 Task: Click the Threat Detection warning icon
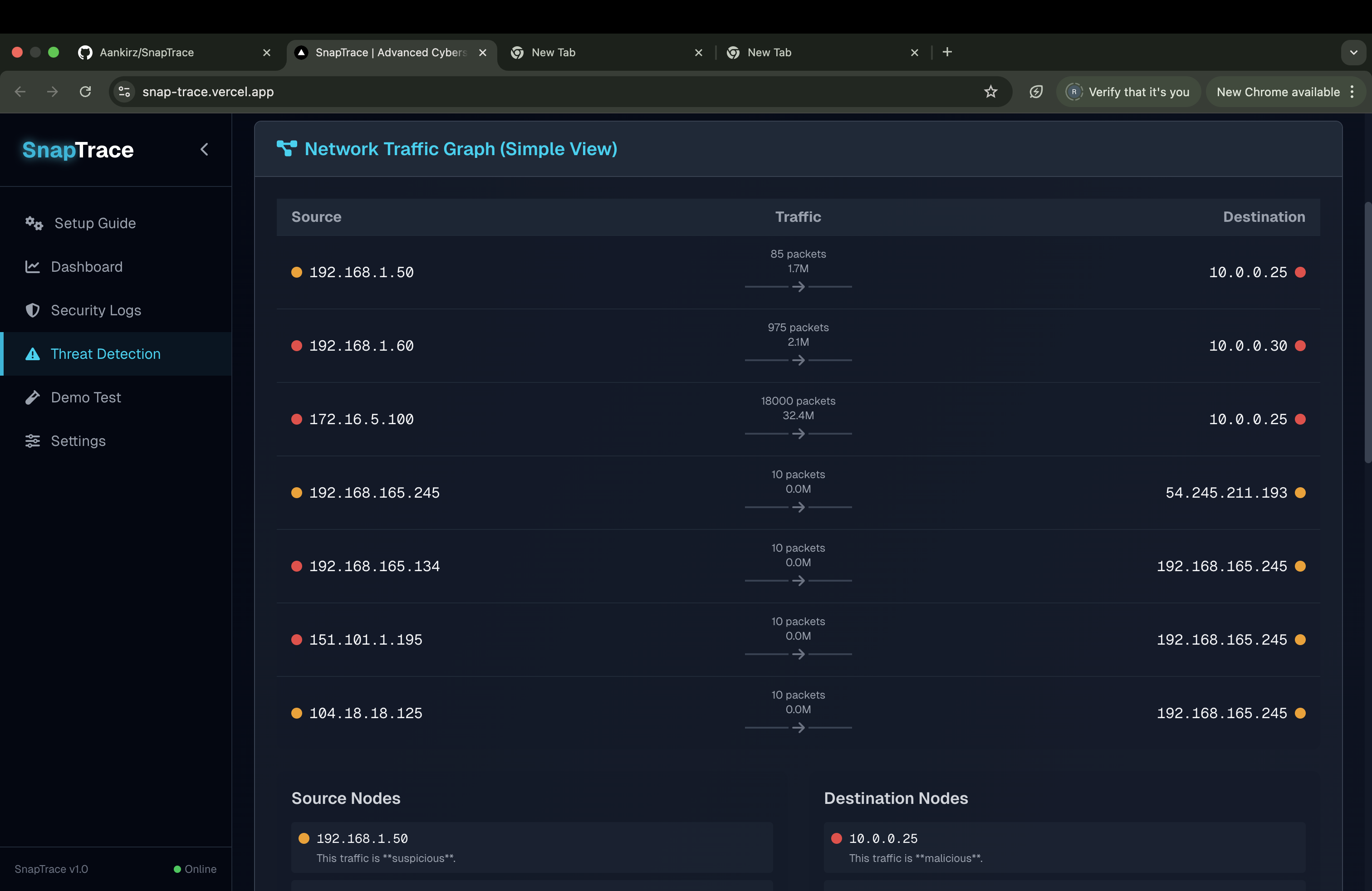tap(32, 354)
